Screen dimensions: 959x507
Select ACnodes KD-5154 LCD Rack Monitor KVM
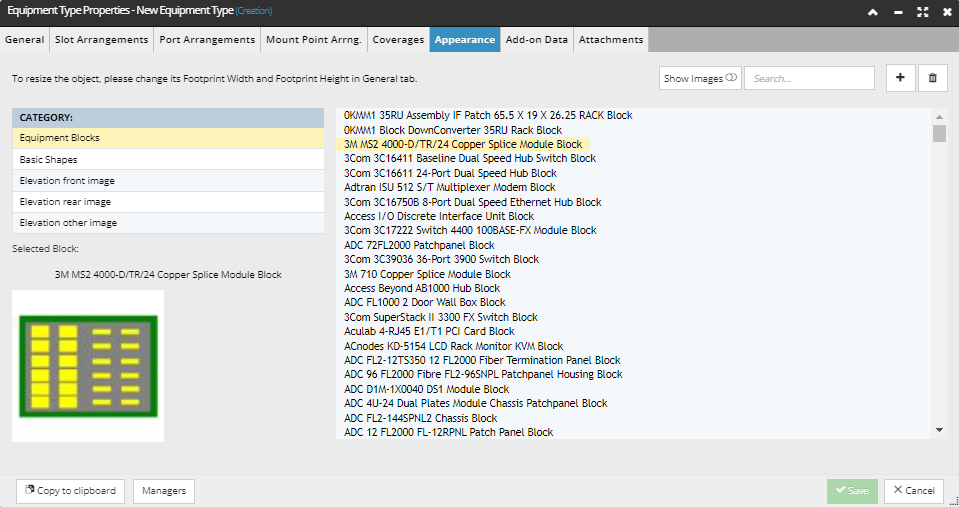tap(453, 346)
